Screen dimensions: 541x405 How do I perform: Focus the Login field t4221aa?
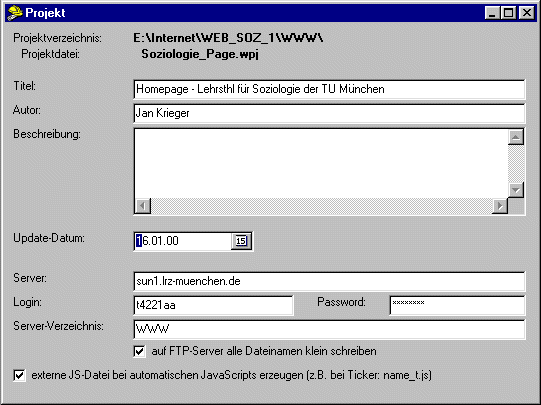pos(213,305)
